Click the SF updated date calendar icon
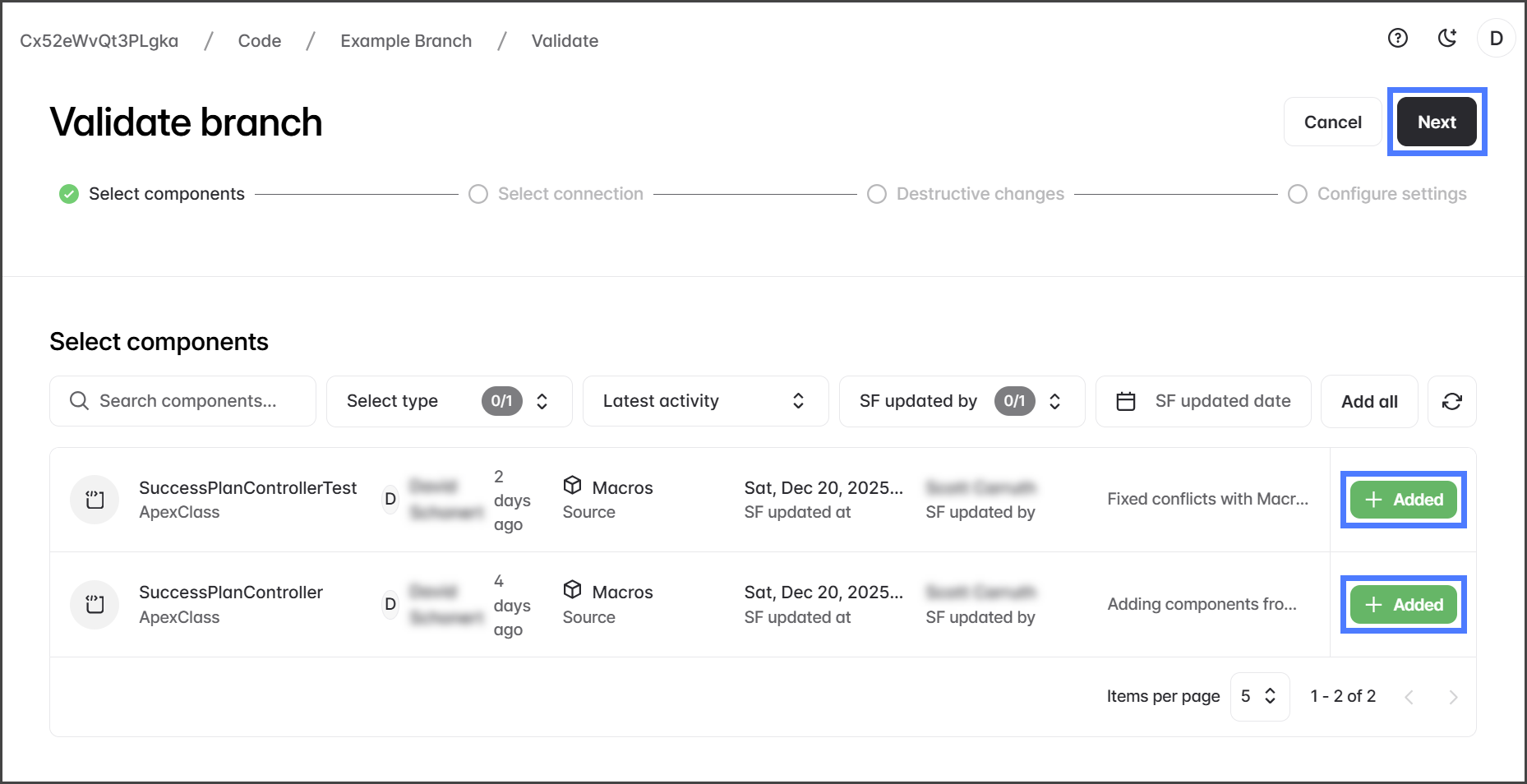1527x784 pixels. tap(1126, 401)
